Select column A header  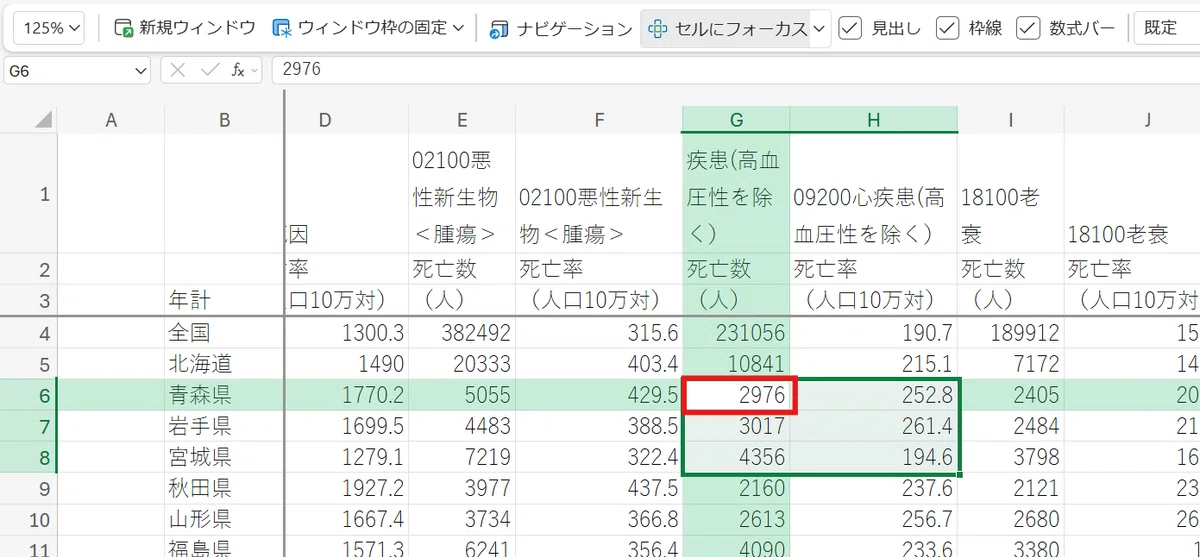[x=111, y=121]
